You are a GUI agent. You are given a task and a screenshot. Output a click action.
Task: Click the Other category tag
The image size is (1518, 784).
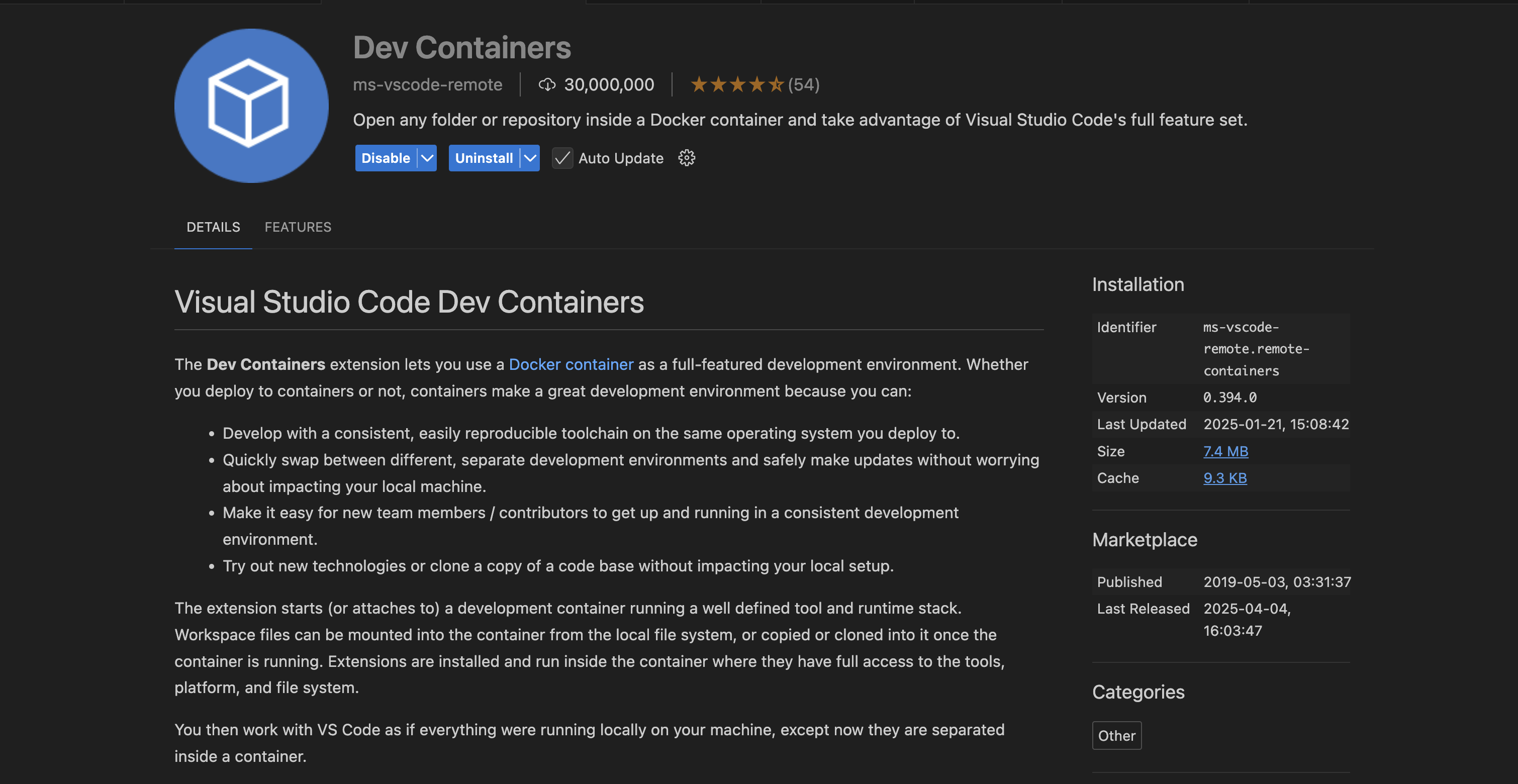point(1116,735)
